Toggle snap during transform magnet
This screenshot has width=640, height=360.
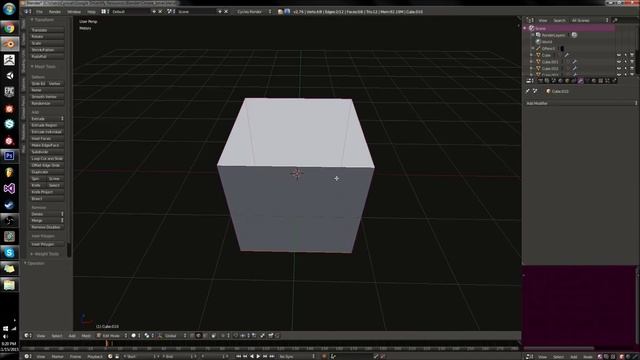[236, 336]
